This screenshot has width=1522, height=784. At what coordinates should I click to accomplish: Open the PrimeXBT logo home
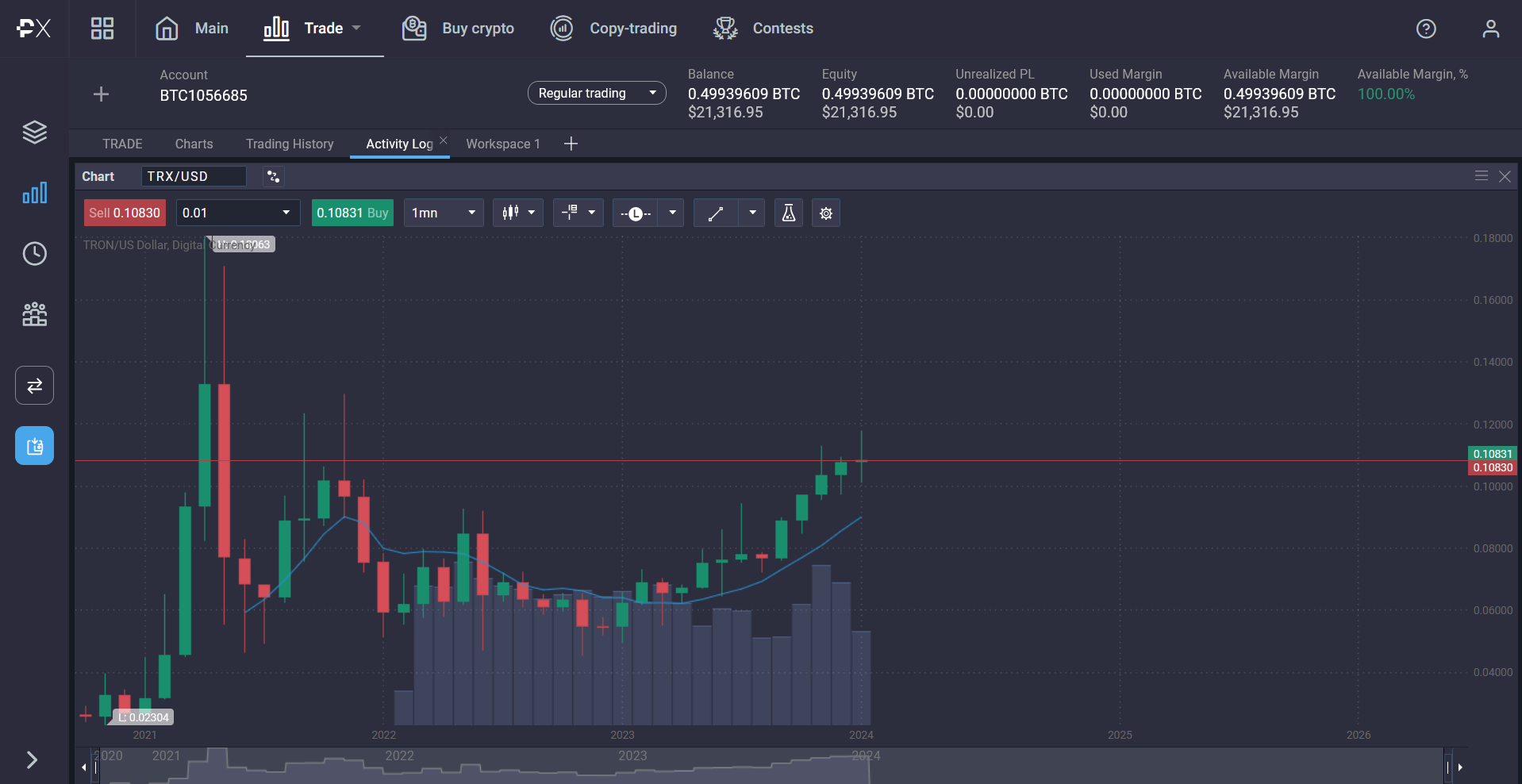(33, 29)
